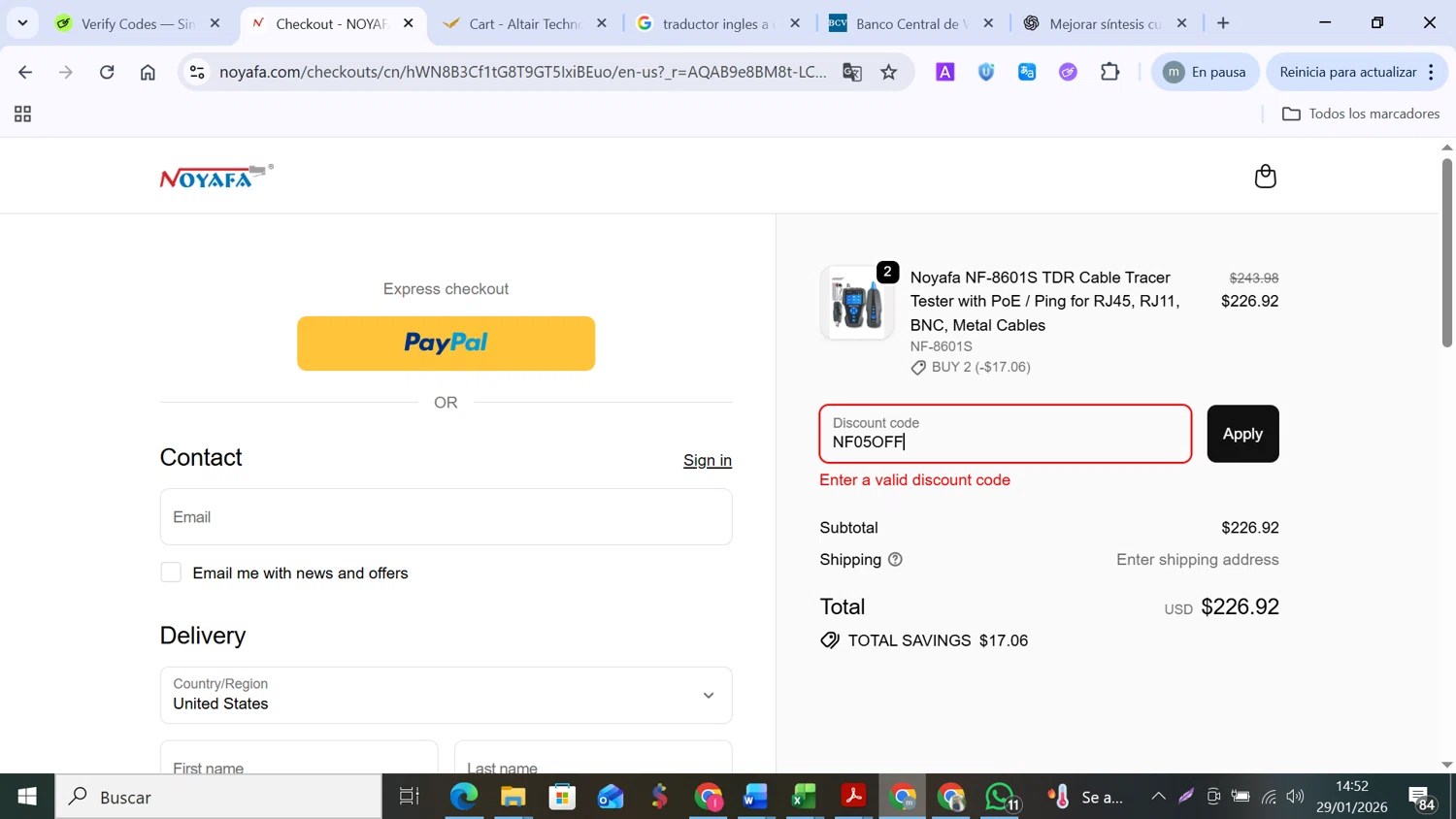Click the Google Translate page icon
This screenshot has width=1456, height=819.
pyautogui.click(x=852, y=72)
